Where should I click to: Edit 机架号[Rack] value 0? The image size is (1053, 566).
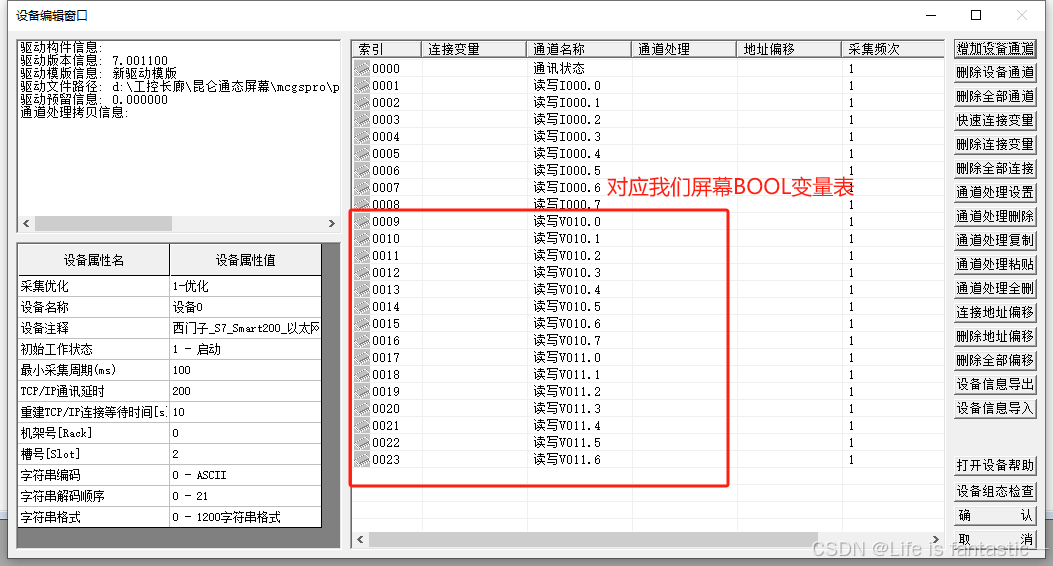(245, 433)
